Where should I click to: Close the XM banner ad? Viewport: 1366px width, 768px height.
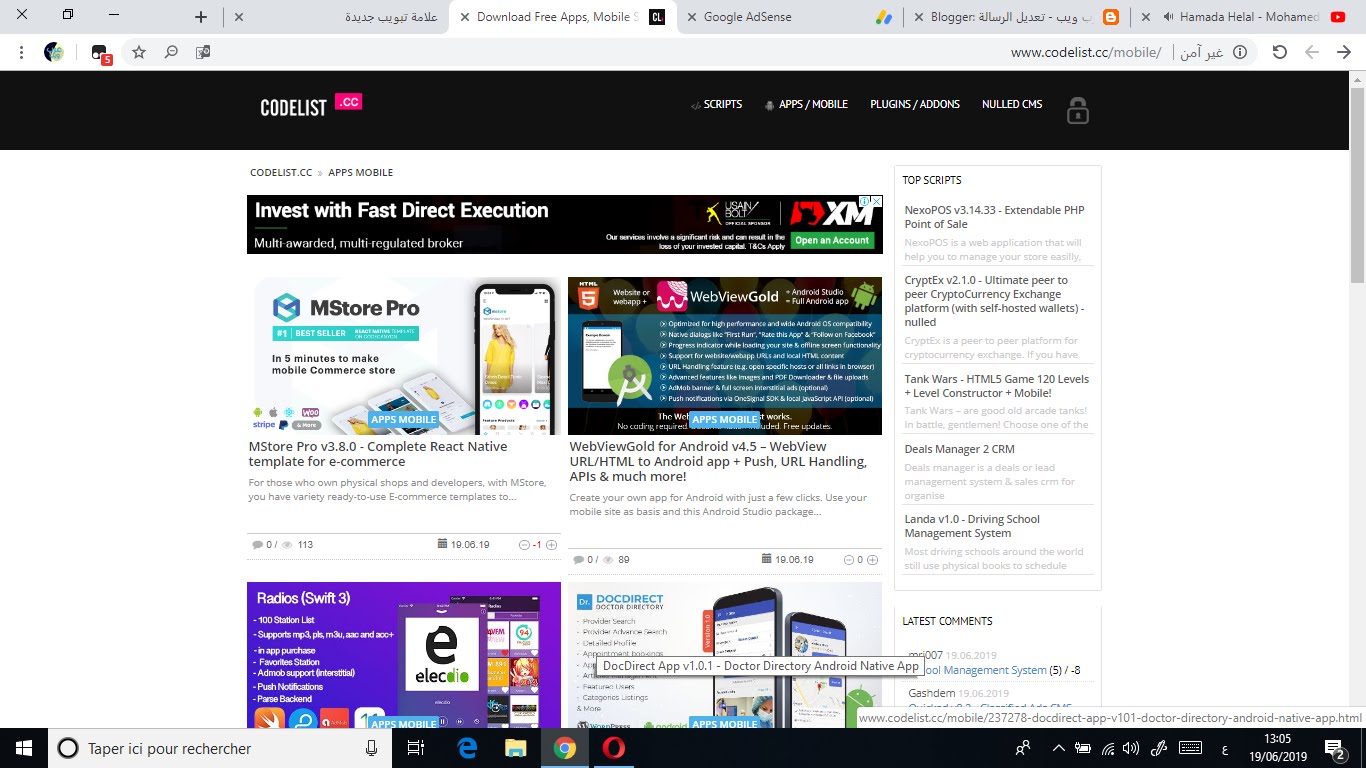click(x=876, y=201)
